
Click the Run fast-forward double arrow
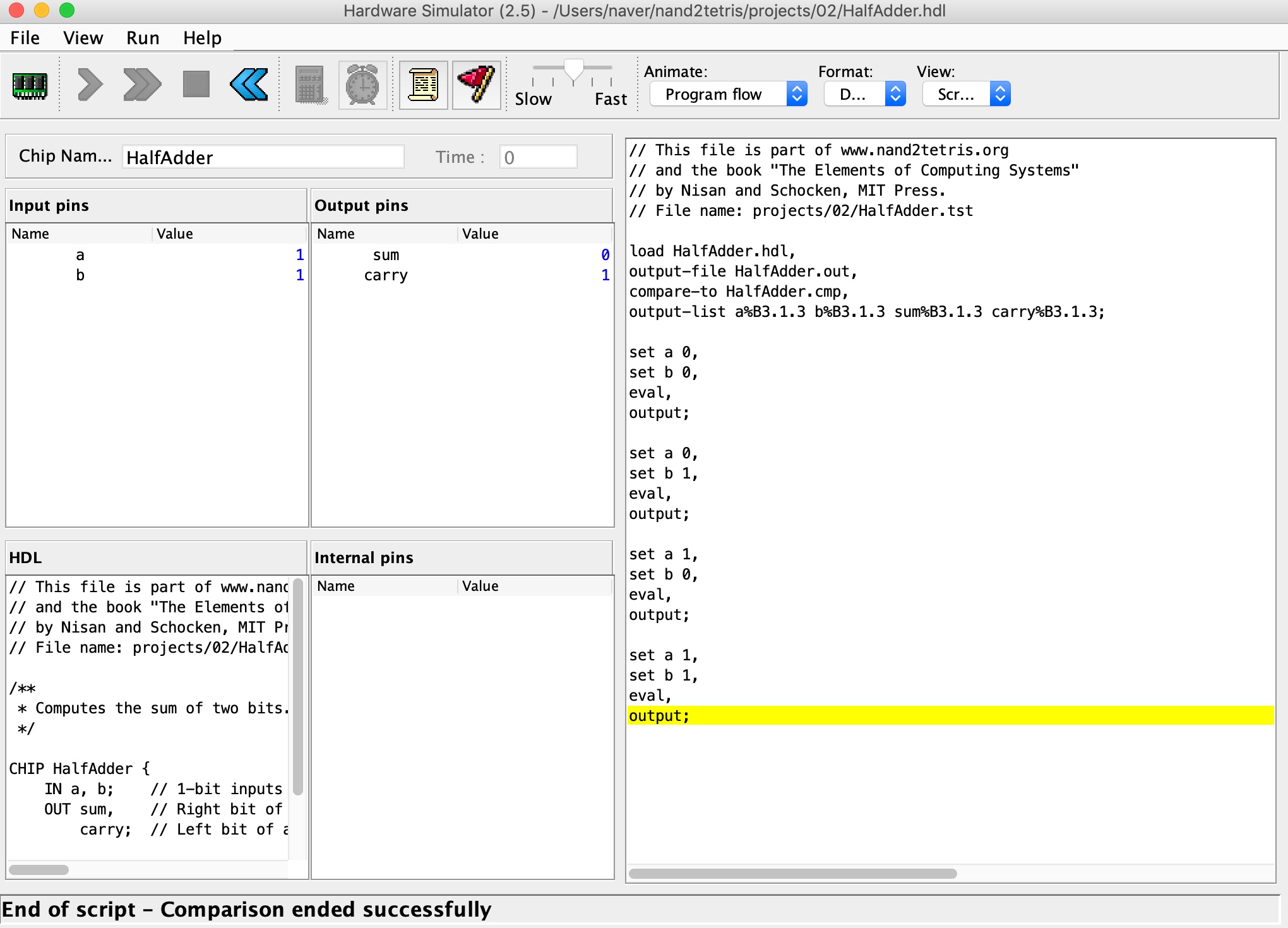pyautogui.click(x=142, y=85)
